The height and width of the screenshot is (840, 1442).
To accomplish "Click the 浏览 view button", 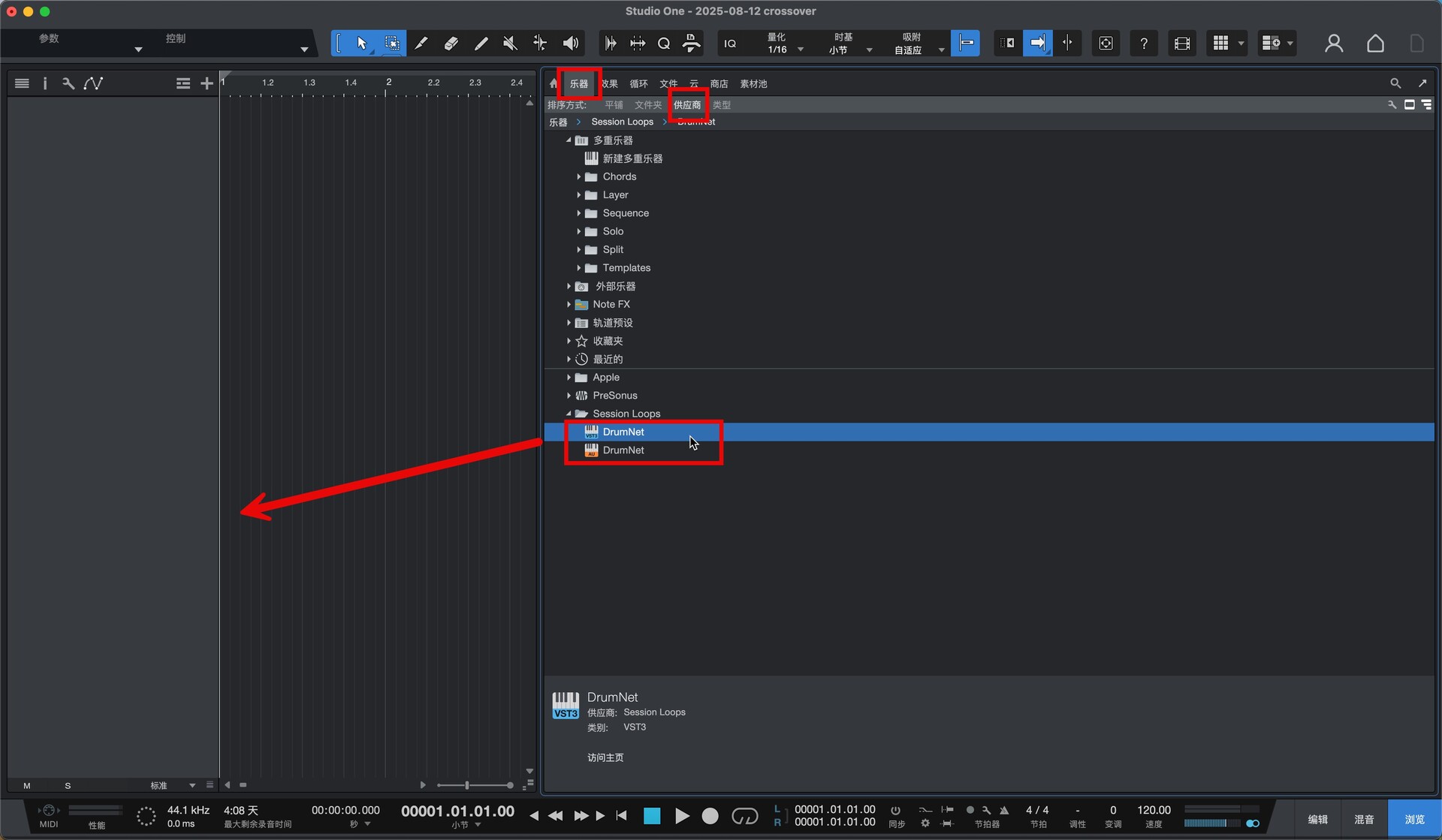I will (1414, 819).
